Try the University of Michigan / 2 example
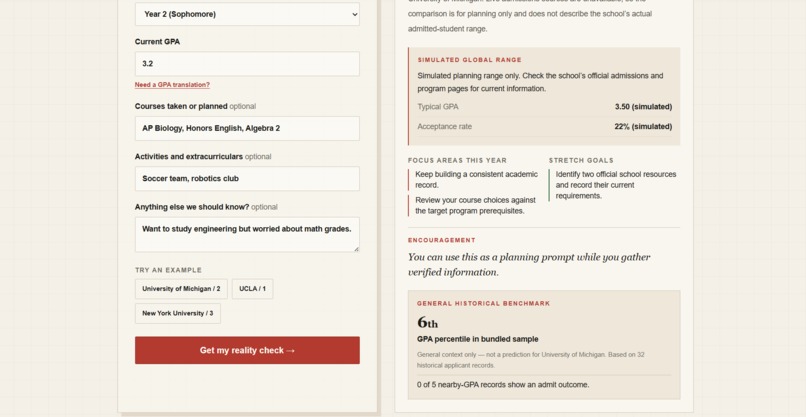806x417 pixels. pyautogui.click(x=181, y=289)
